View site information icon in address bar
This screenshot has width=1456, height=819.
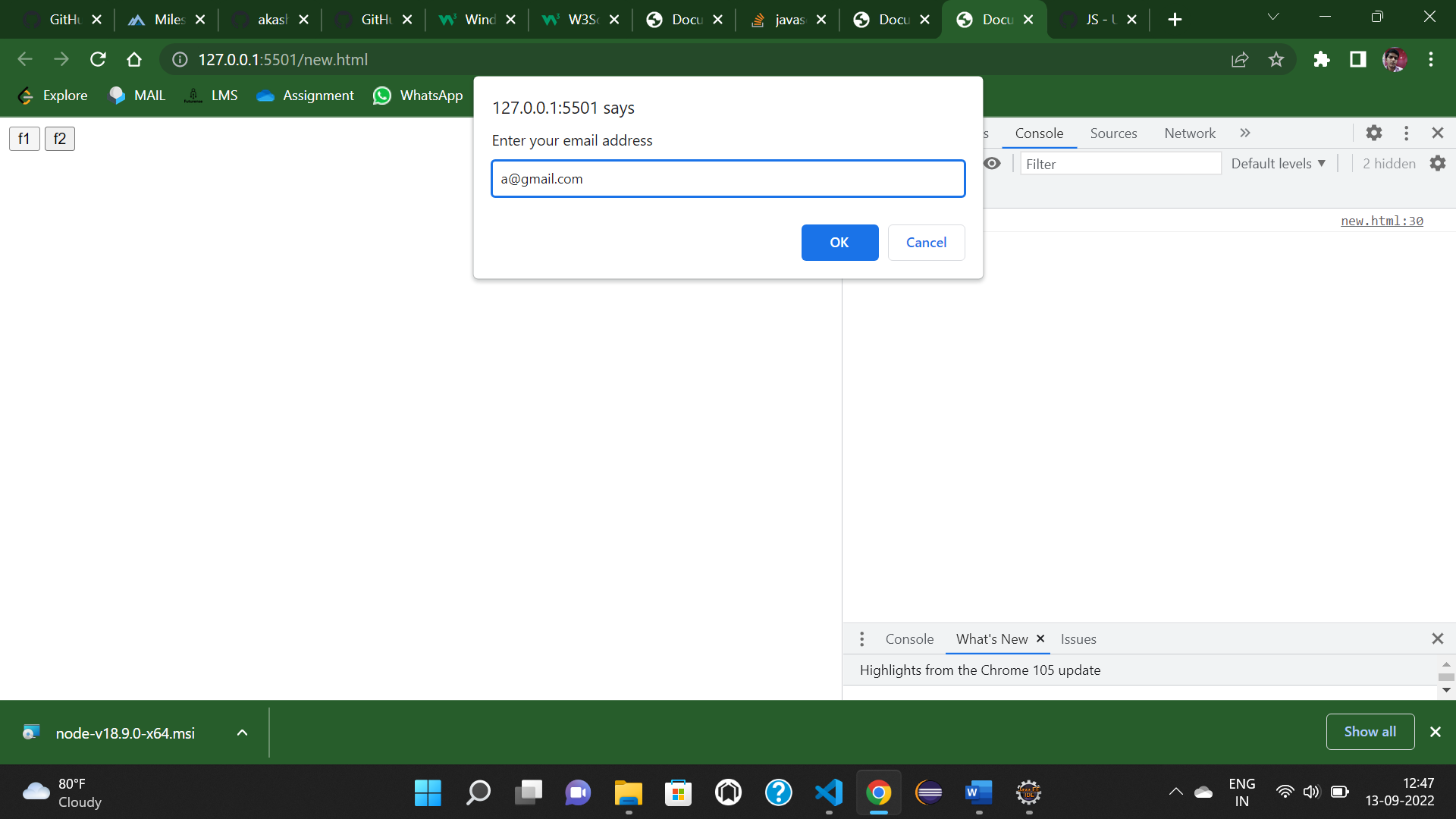pos(180,60)
